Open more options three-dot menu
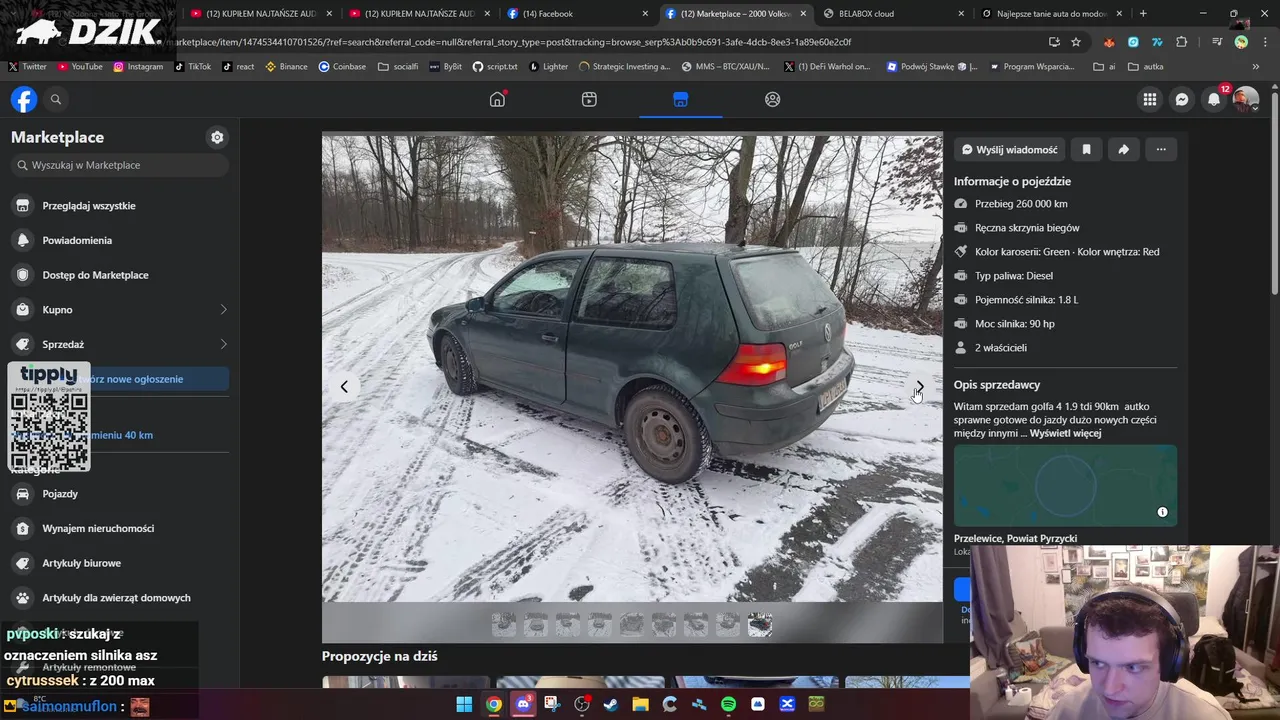The height and width of the screenshot is (720, 1280). tap(1161, 149)
